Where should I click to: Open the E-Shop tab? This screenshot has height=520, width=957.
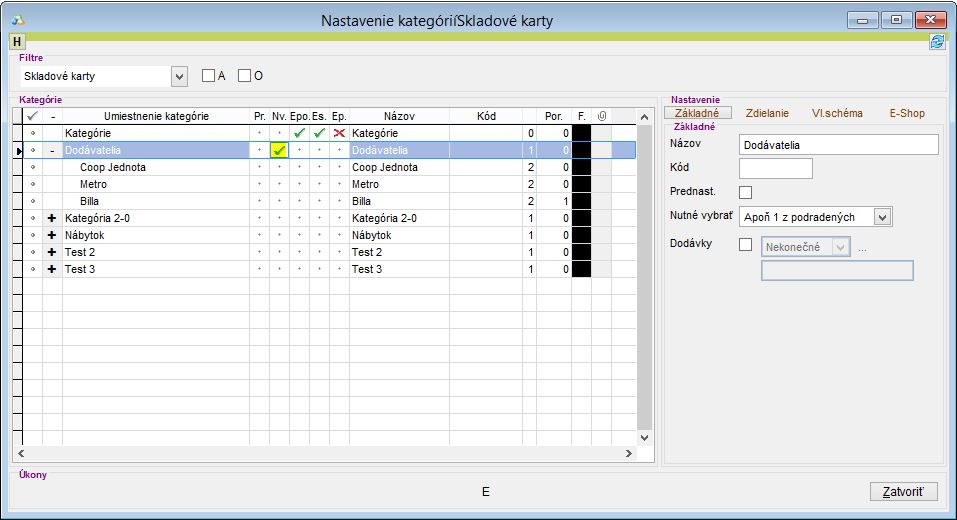click(906, 113)
